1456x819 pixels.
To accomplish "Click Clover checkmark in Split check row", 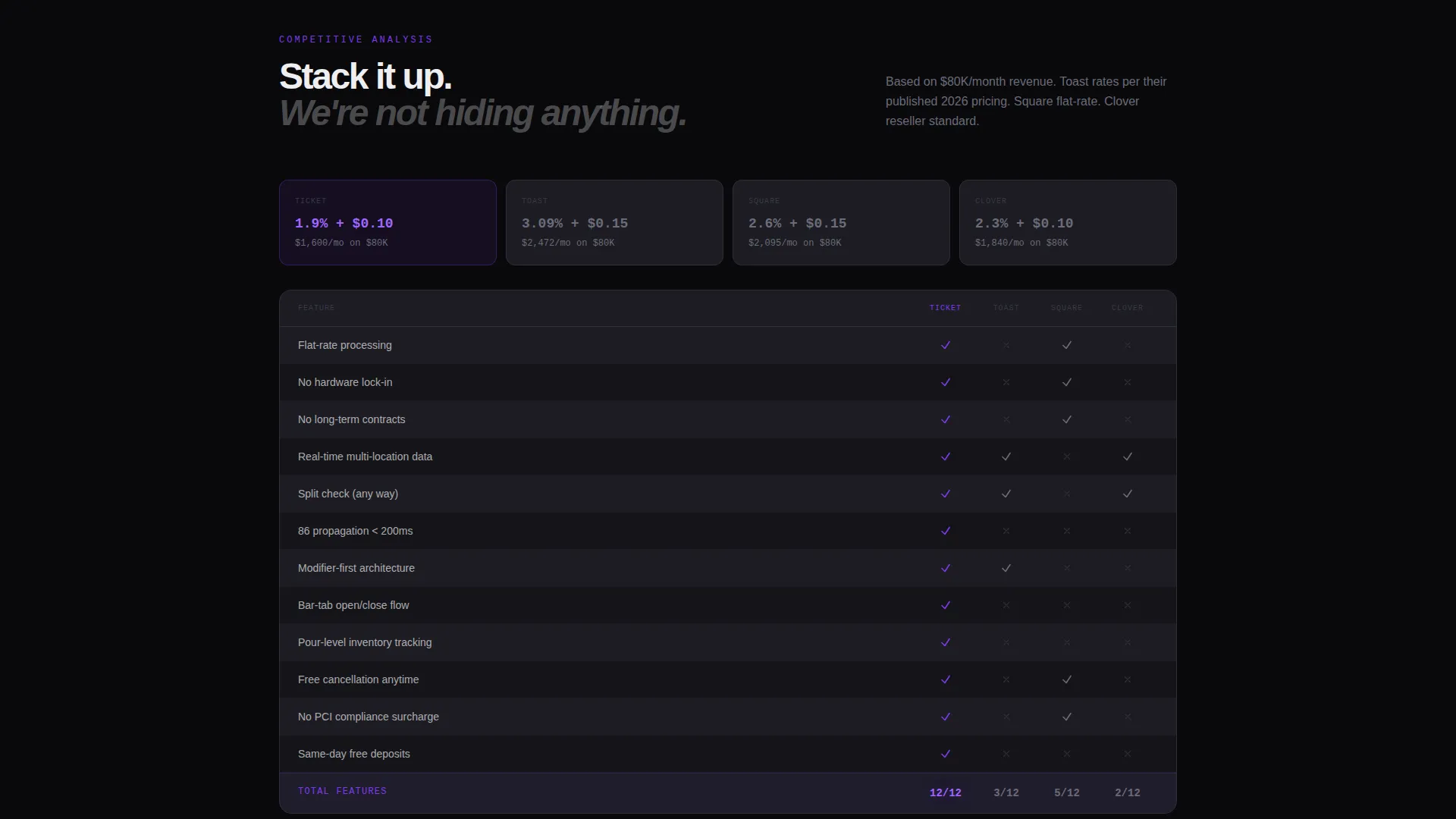I will pos(1128,494).
